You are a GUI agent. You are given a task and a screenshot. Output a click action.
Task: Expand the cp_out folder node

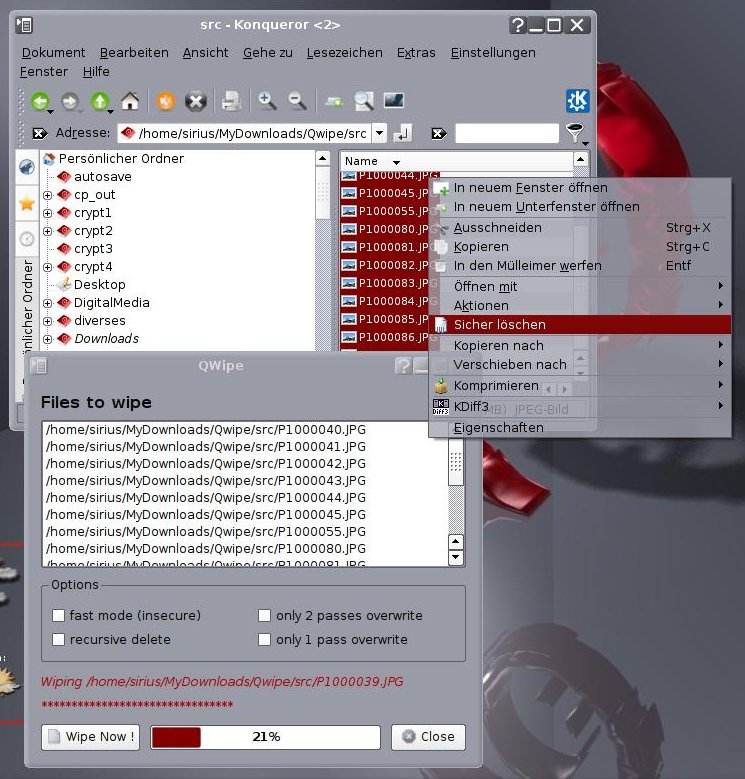pyautogui.click(x=48, y=195)
